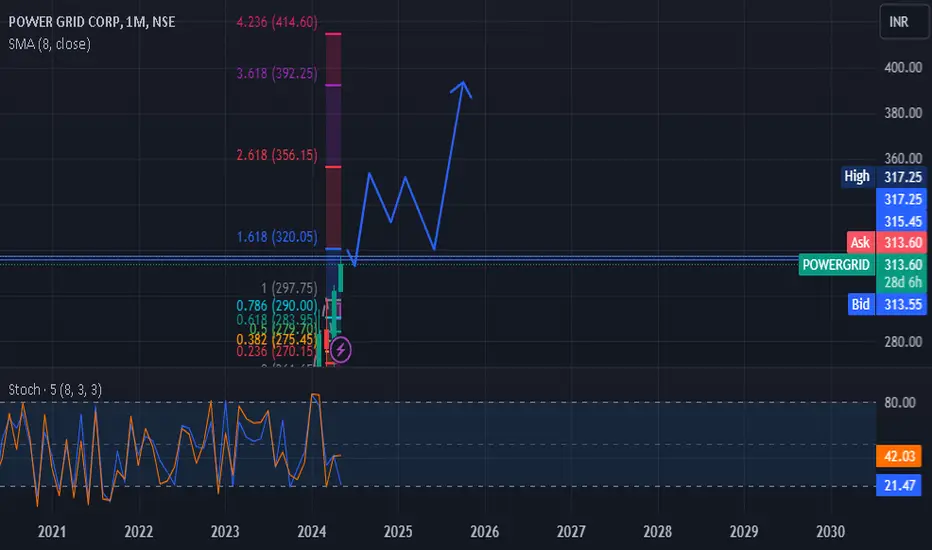Click the 4.236 (414.60) Fibonacci level label
932x550 pixels.
[x=277, y=22]
